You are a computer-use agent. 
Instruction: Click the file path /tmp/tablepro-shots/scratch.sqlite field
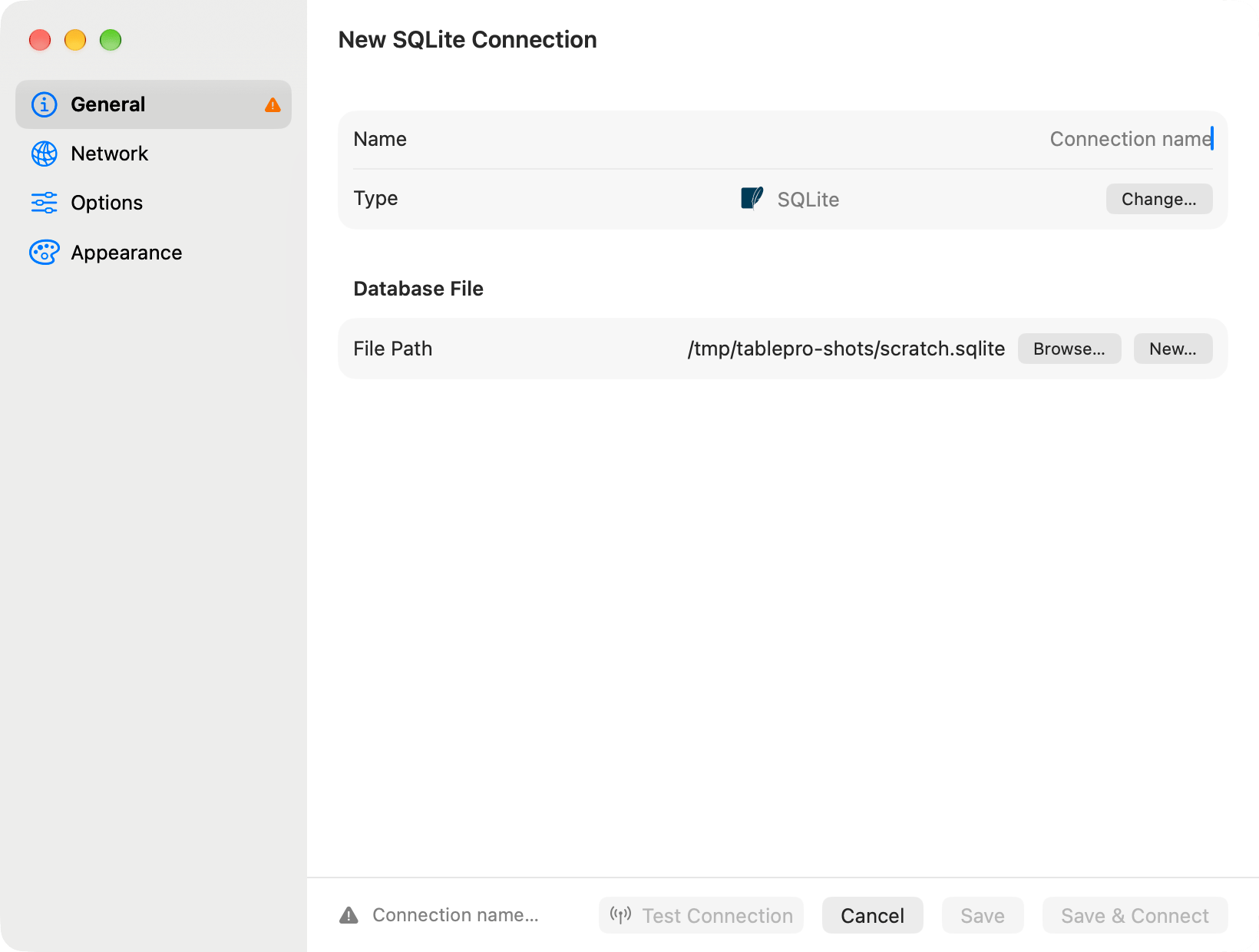coord(846,349)
